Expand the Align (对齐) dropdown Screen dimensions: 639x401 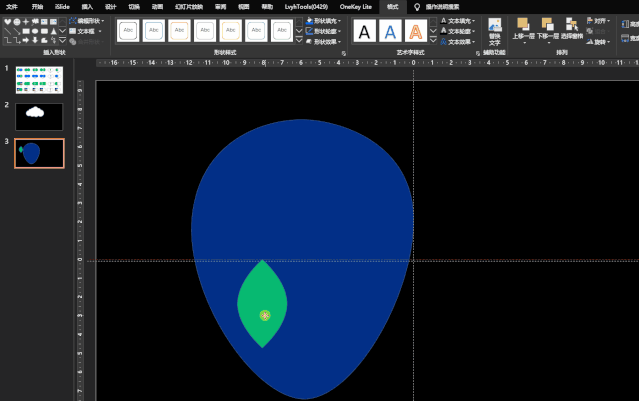(x=599, y=20)
